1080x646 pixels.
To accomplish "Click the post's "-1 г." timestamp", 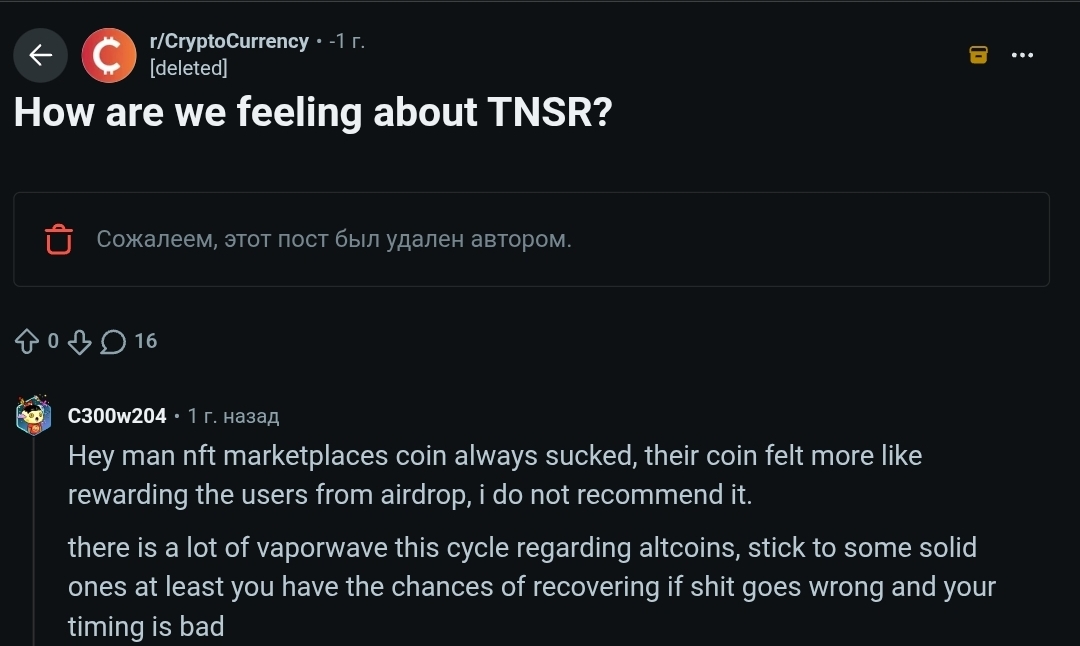I will click(x=347, y=41).
